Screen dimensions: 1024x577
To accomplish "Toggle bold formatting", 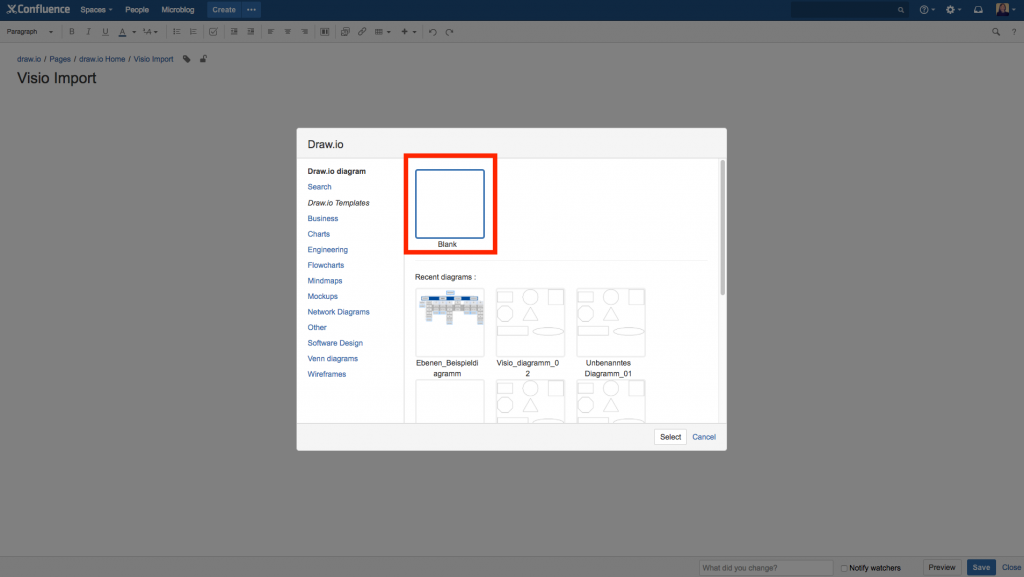I will tap(72, 31).
